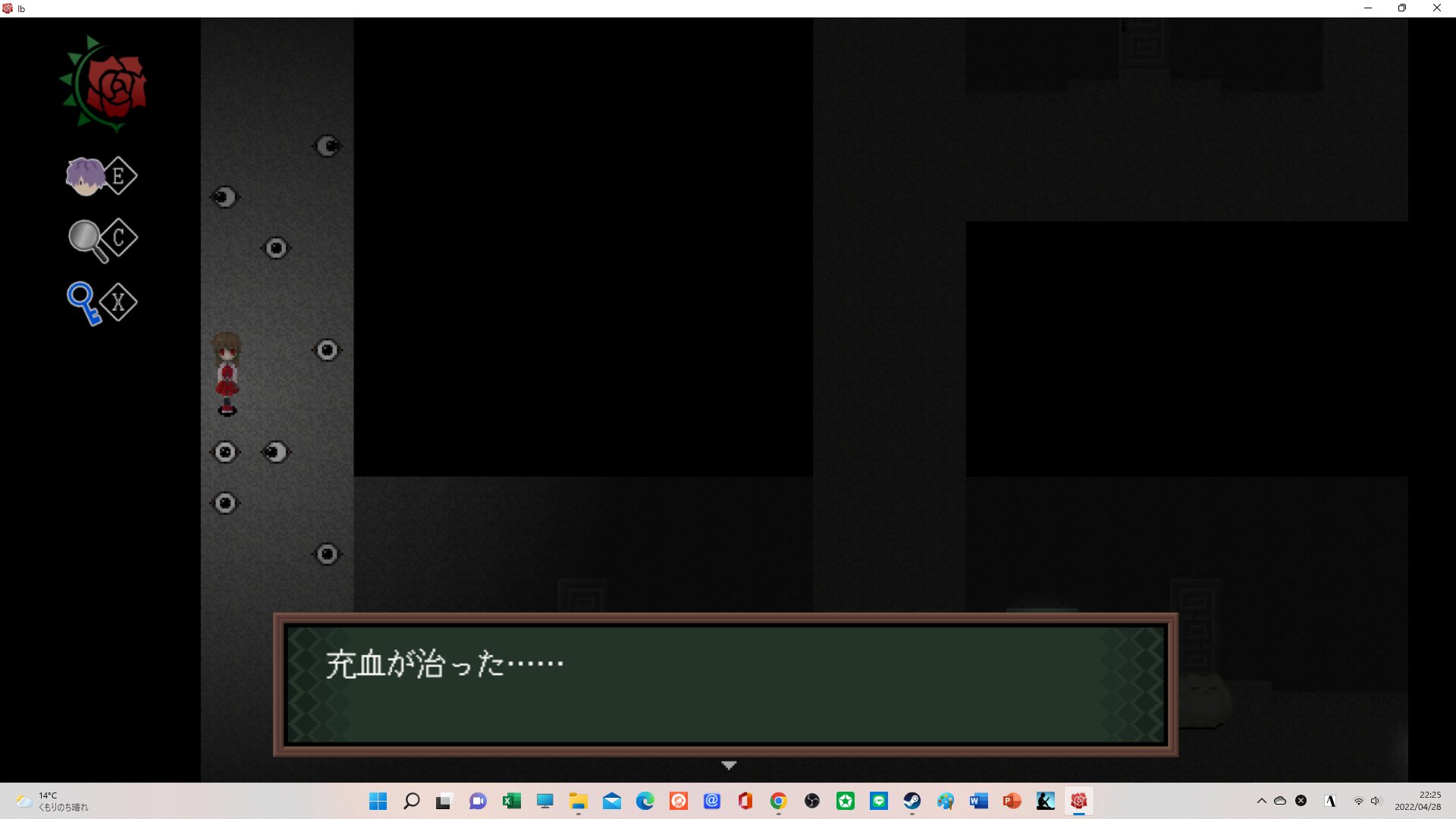This screenshot has height=819, width=1456.
Task: Click the magnifying glass examine icon
Action: point(86,240)
